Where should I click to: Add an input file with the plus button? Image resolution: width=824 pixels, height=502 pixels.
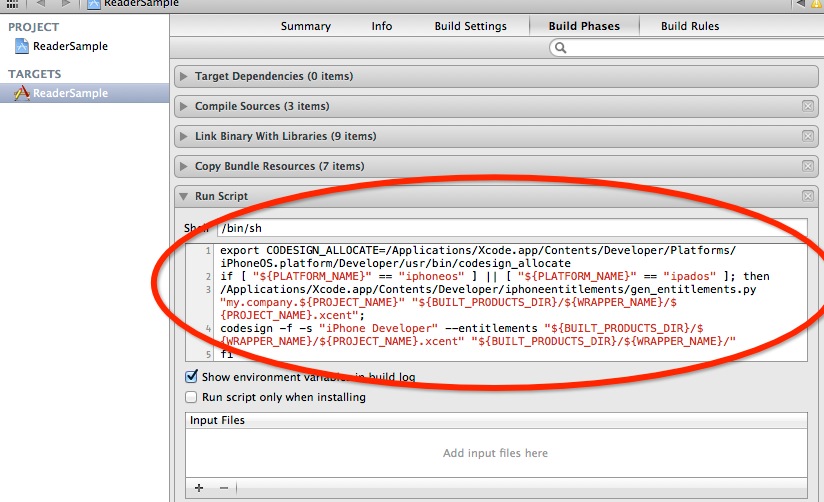(x=199, y=488)
